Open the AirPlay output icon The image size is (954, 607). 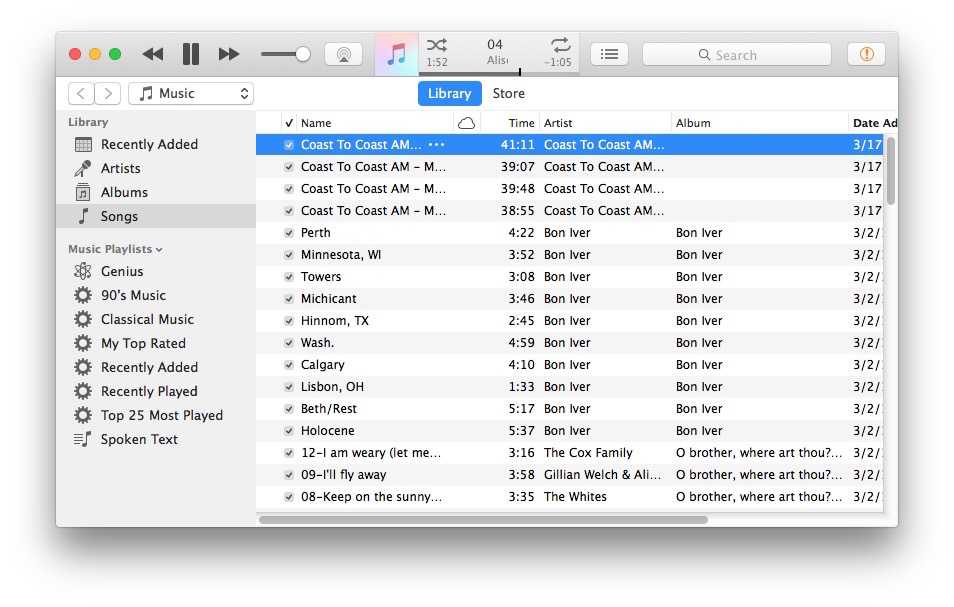(x=343, y=55)
